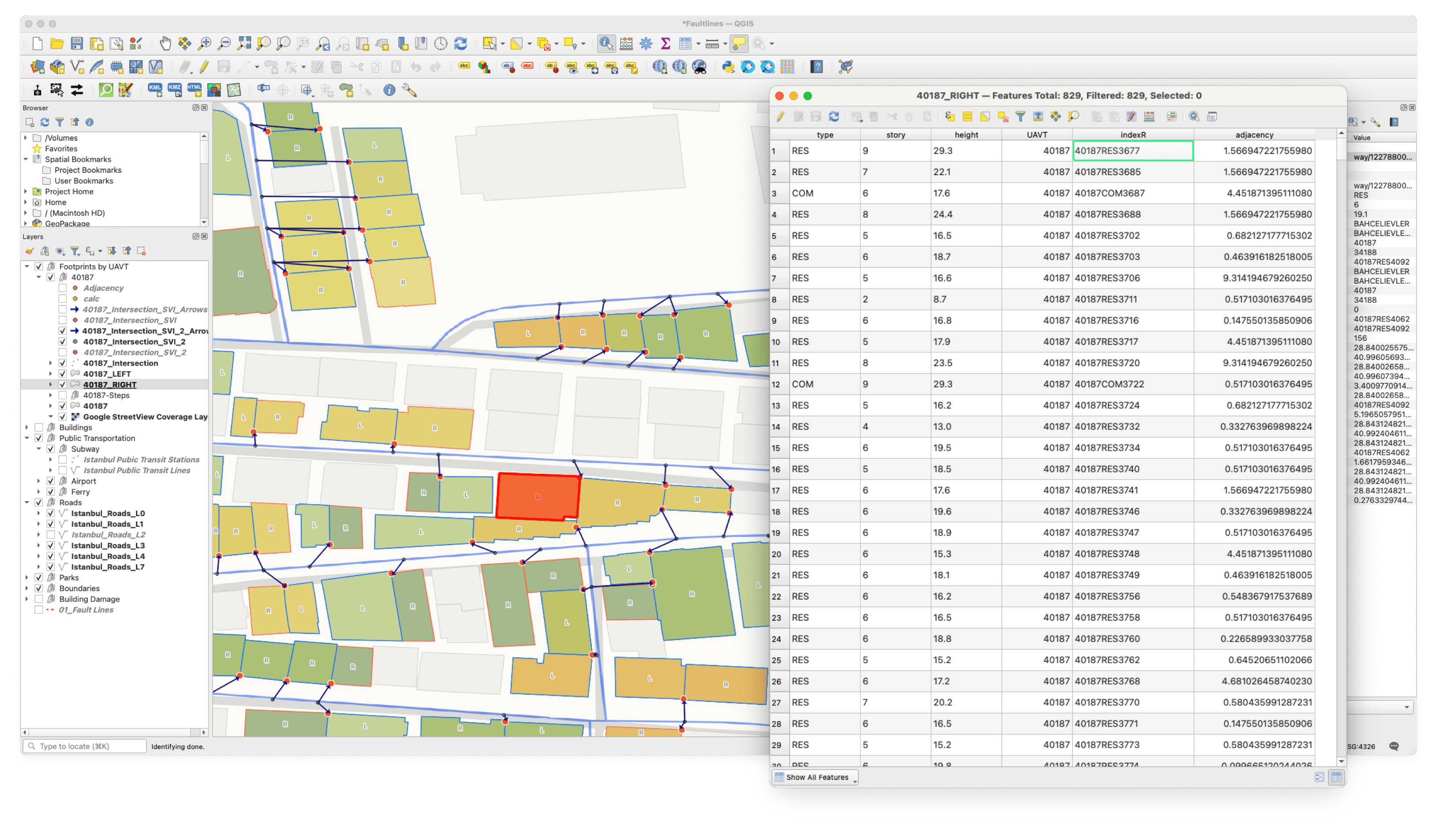Toggle the calc layer checkbox
Viewport: 1437px width, 840px height.
point(63,299)
